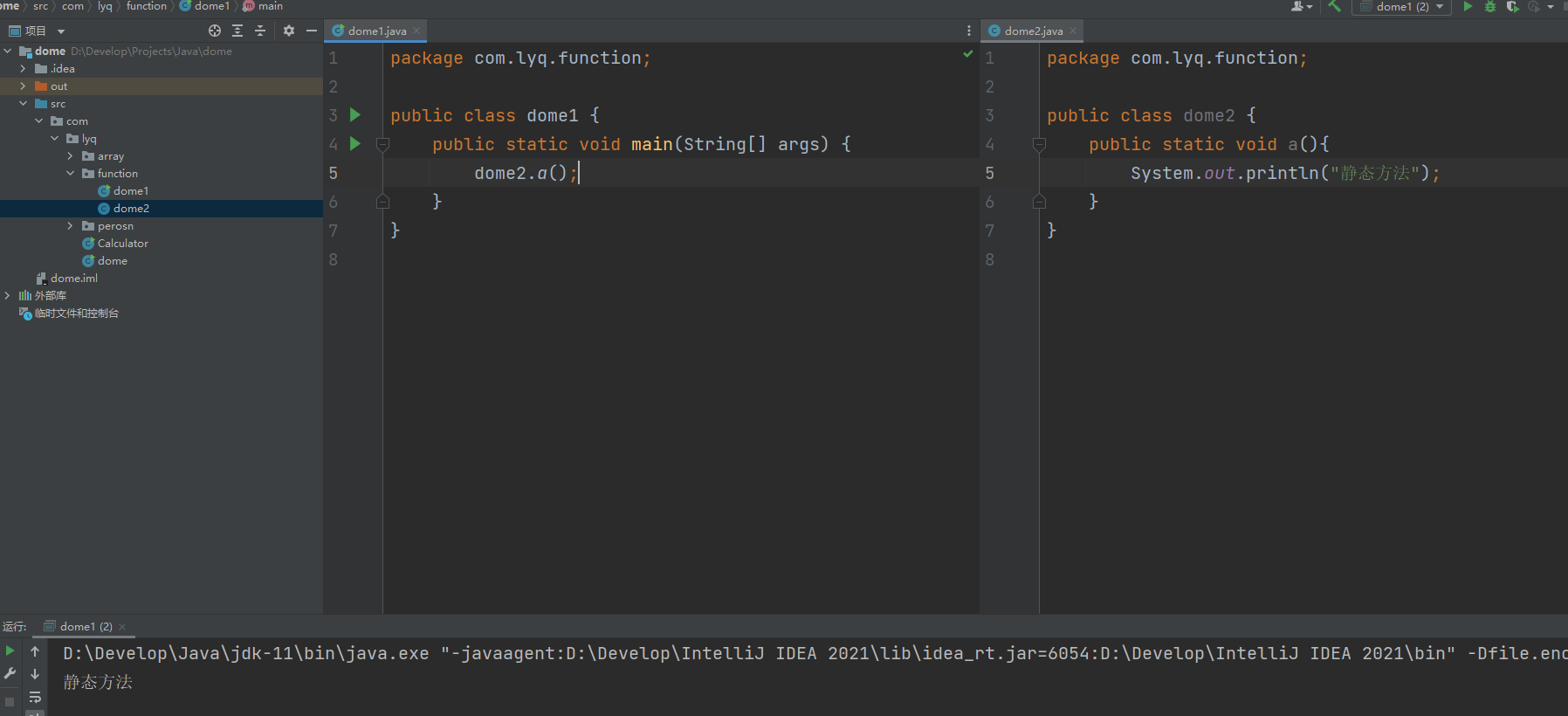Toggle soft-wrap in run console

click(x=35, y=697)
